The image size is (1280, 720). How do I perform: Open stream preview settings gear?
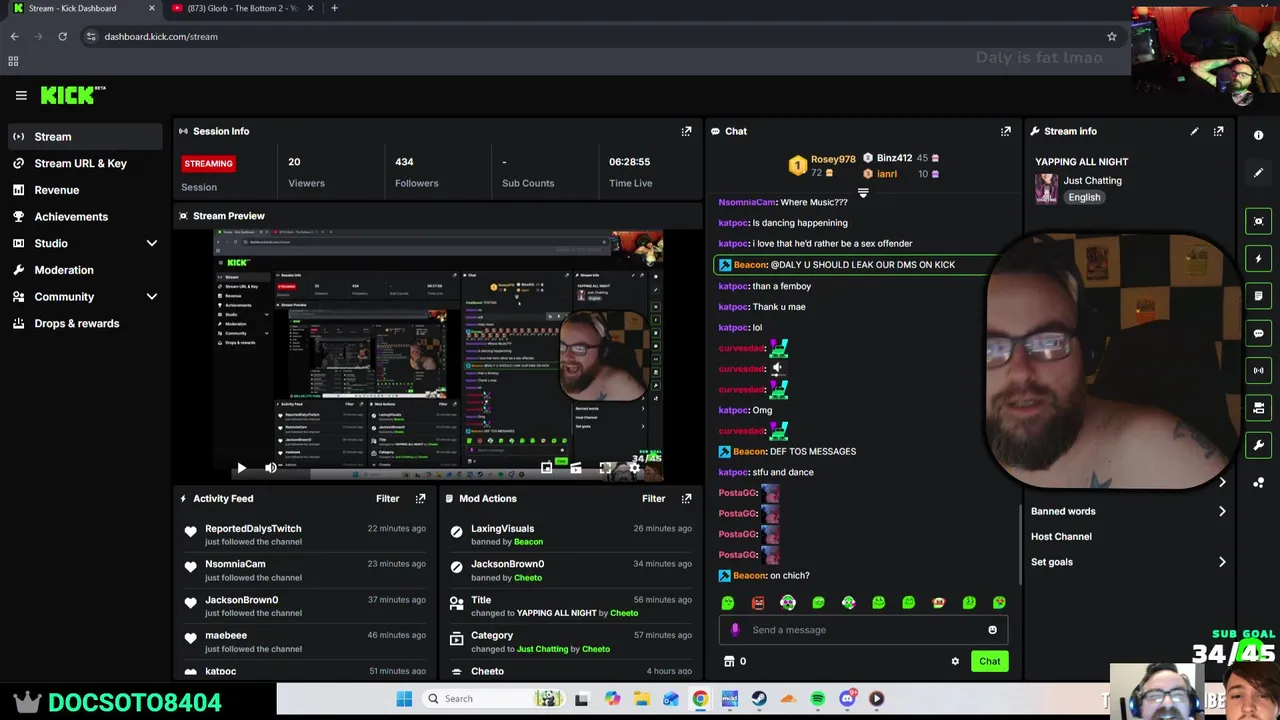click(x=634, y=468)
